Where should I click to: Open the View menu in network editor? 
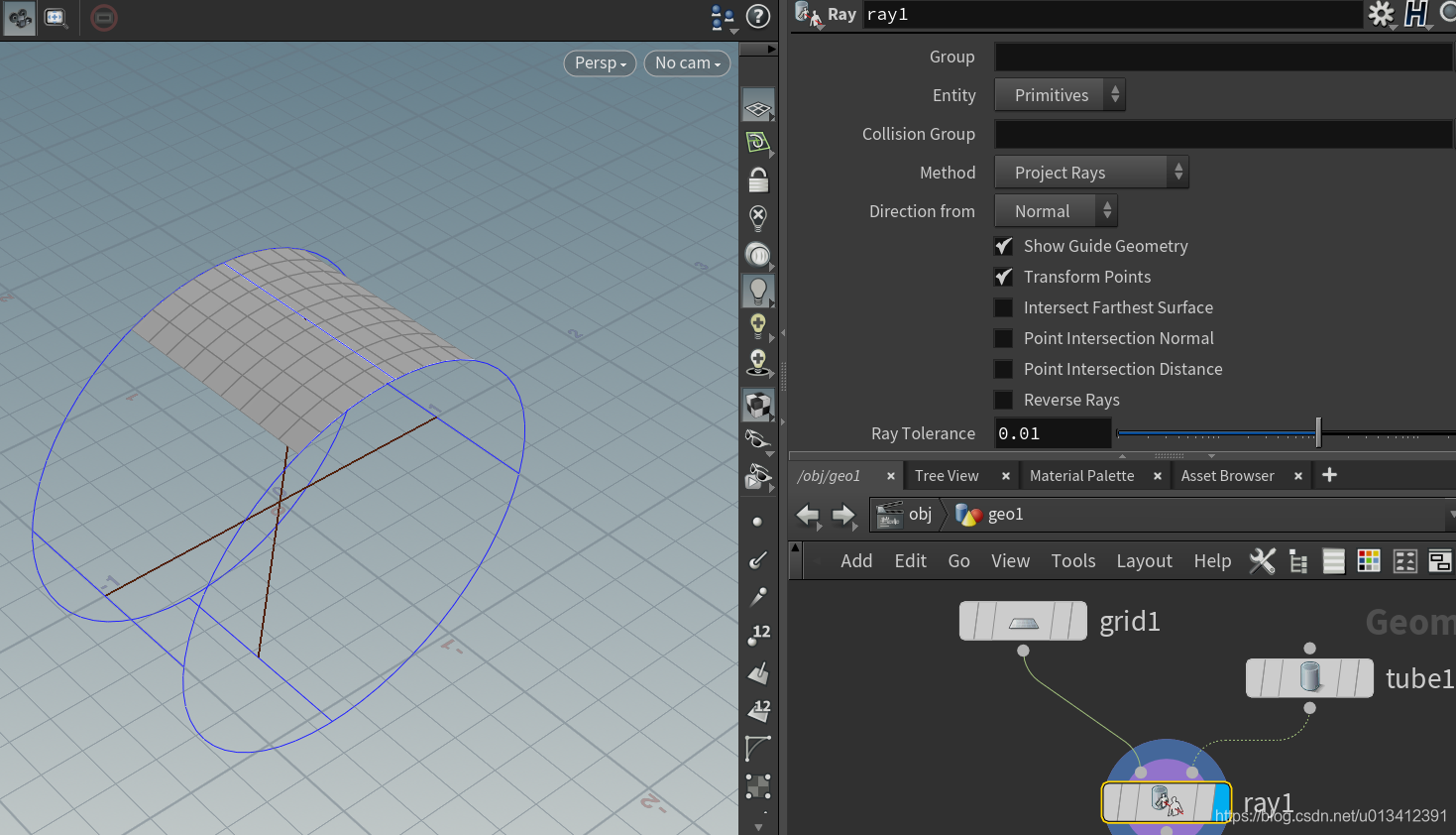1010,561
